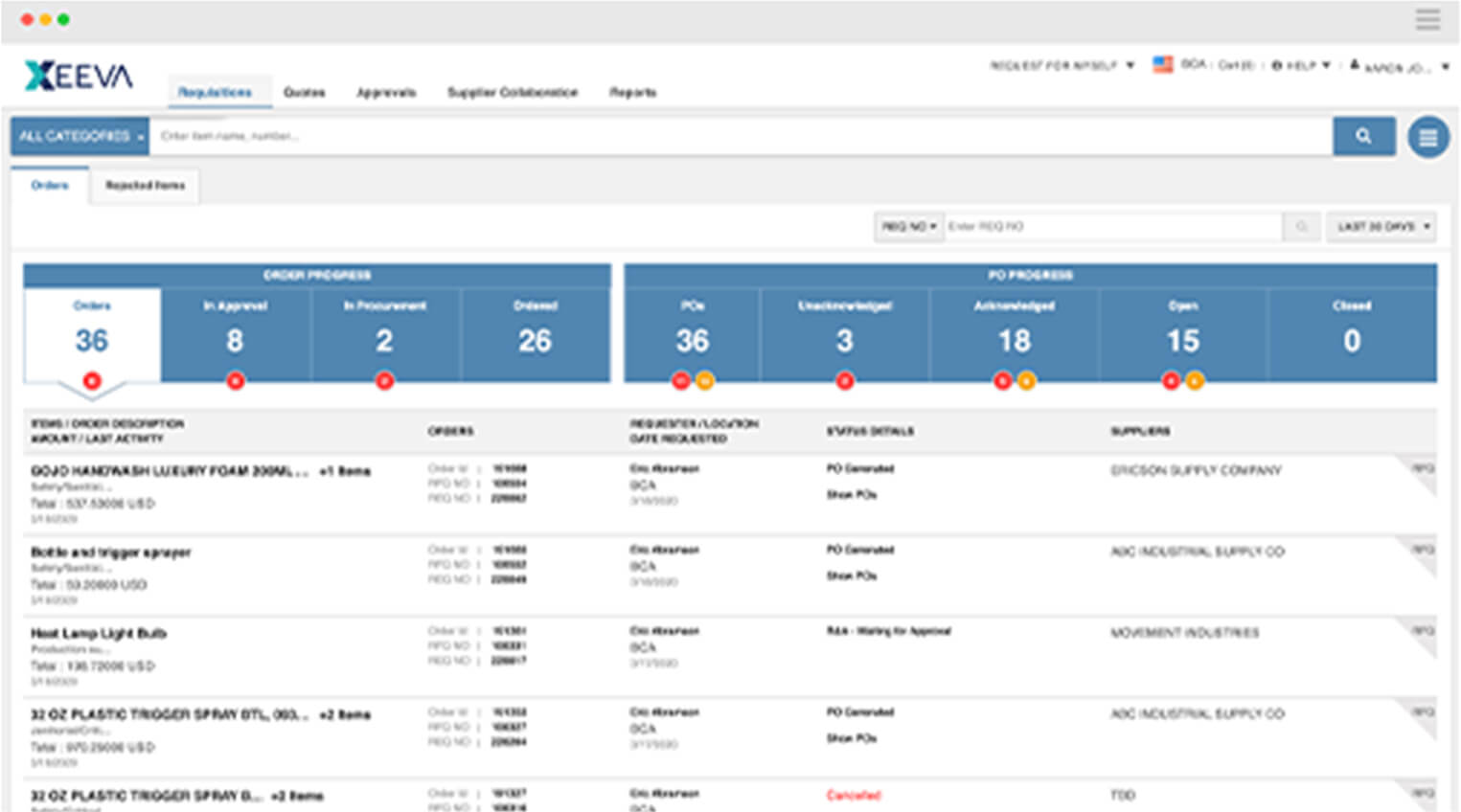Click the Suppliers column header
The height and width of the screenshot is (812, 1461).
(1140, 432)
